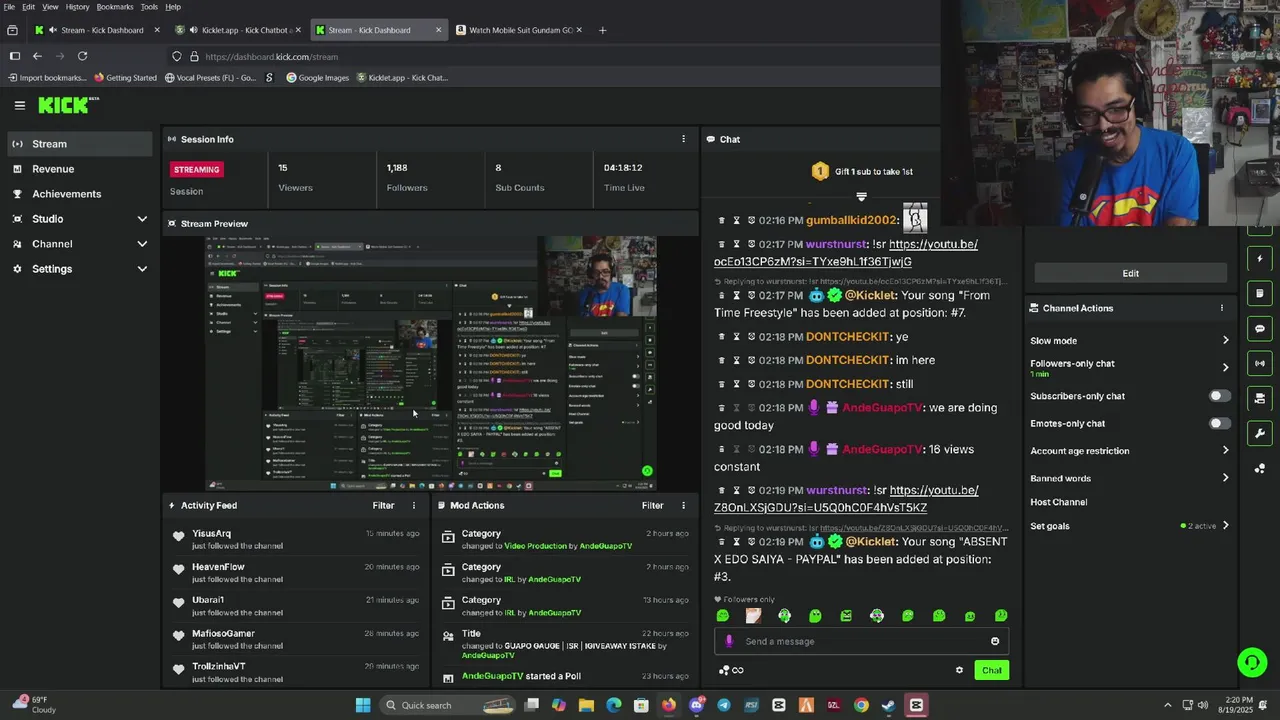Open Activity Feed more options
The width and height of the screenshot is (1280, 720).
tap(414, 506)
